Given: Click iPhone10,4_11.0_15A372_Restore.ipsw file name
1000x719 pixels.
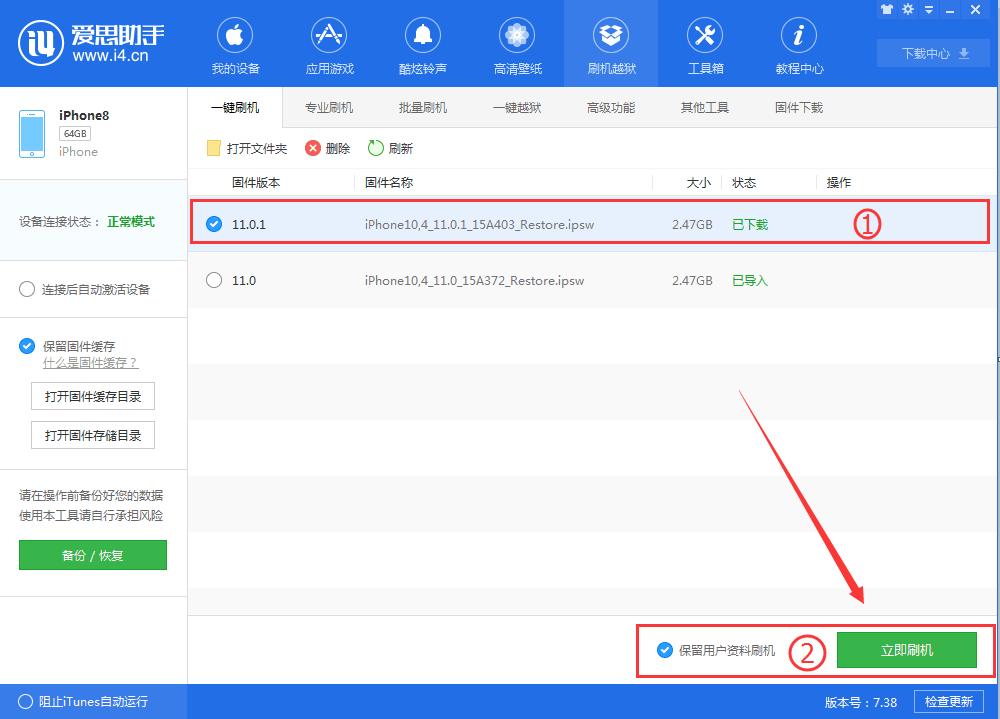Looking at the screenshot, I should point(474,281).
